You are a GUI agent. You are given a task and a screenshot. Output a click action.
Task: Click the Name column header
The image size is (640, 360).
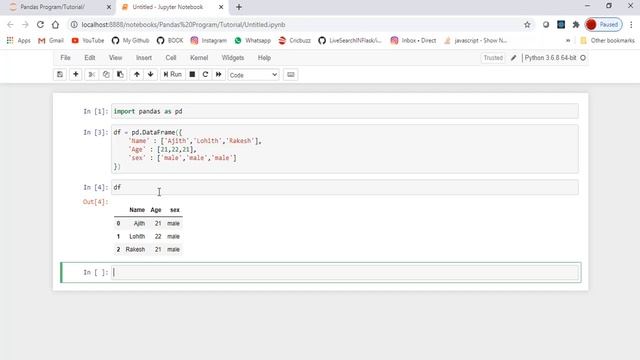click(x=137, y=210)
